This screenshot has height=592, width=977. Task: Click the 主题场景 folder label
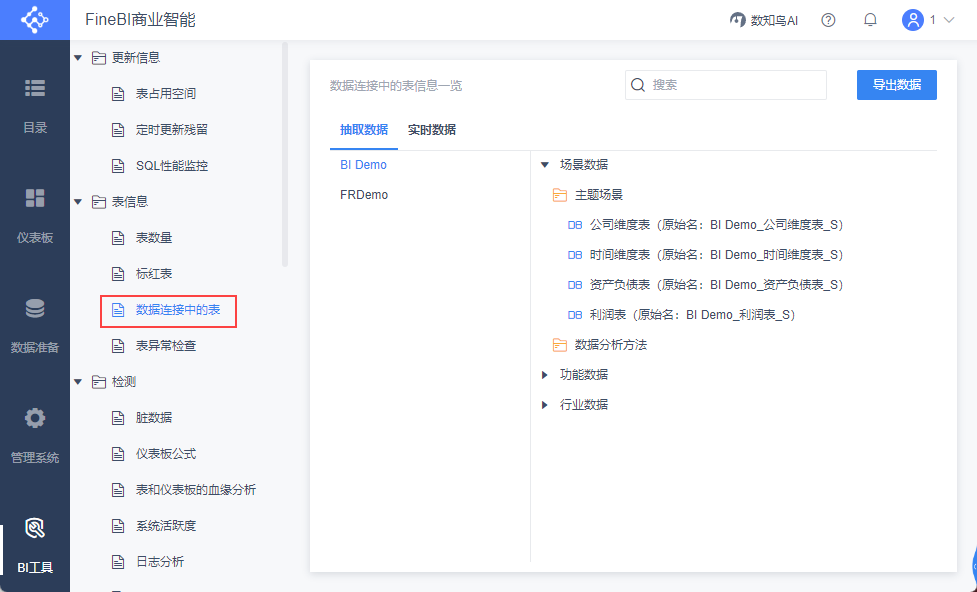coord(599,195)
